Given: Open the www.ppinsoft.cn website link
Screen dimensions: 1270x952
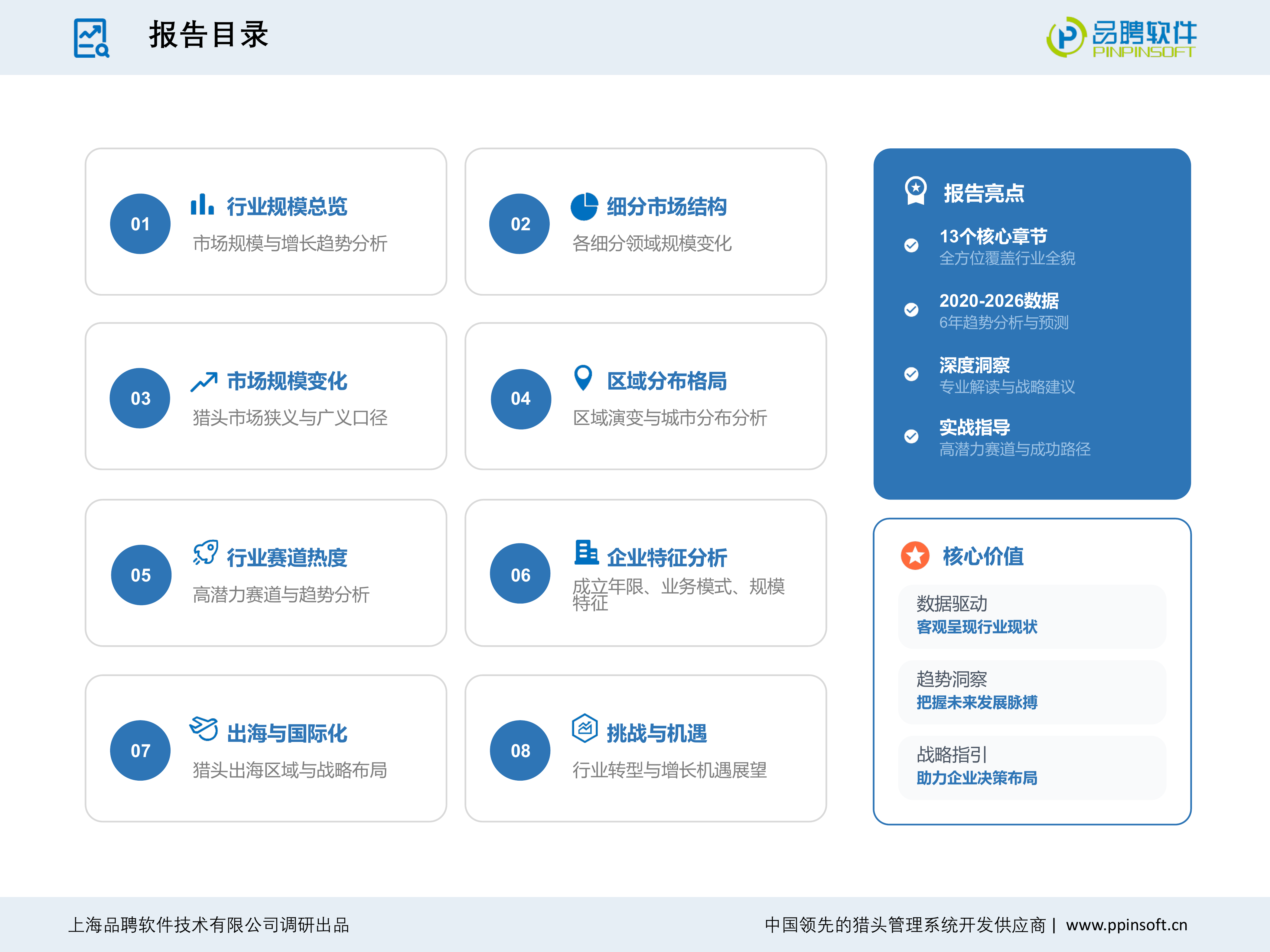Looking at the screenshot, I should tap(1126, 925).
